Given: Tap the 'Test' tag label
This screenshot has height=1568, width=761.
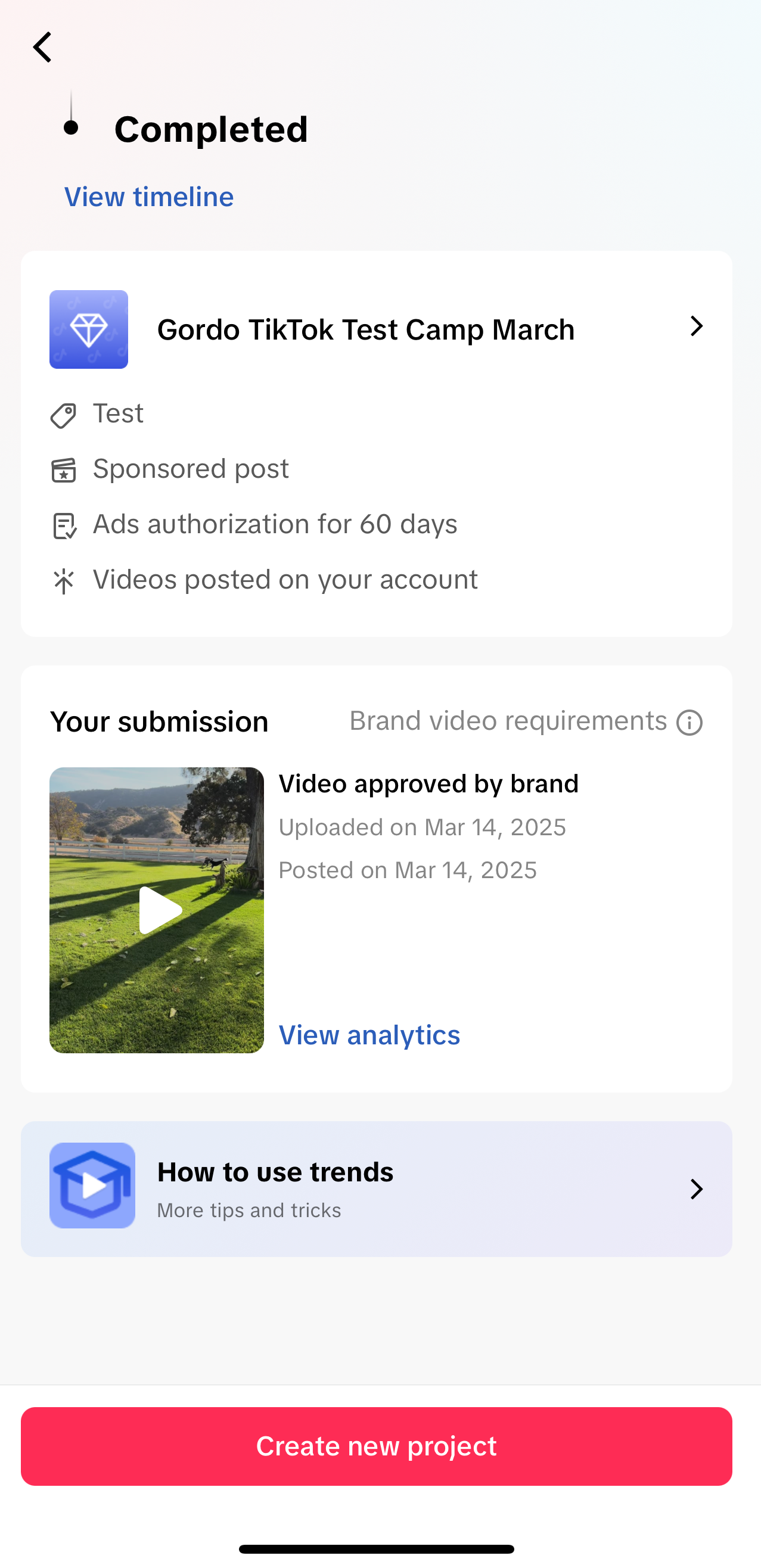Looking at the screenshot, I should [x=118, y=413].
